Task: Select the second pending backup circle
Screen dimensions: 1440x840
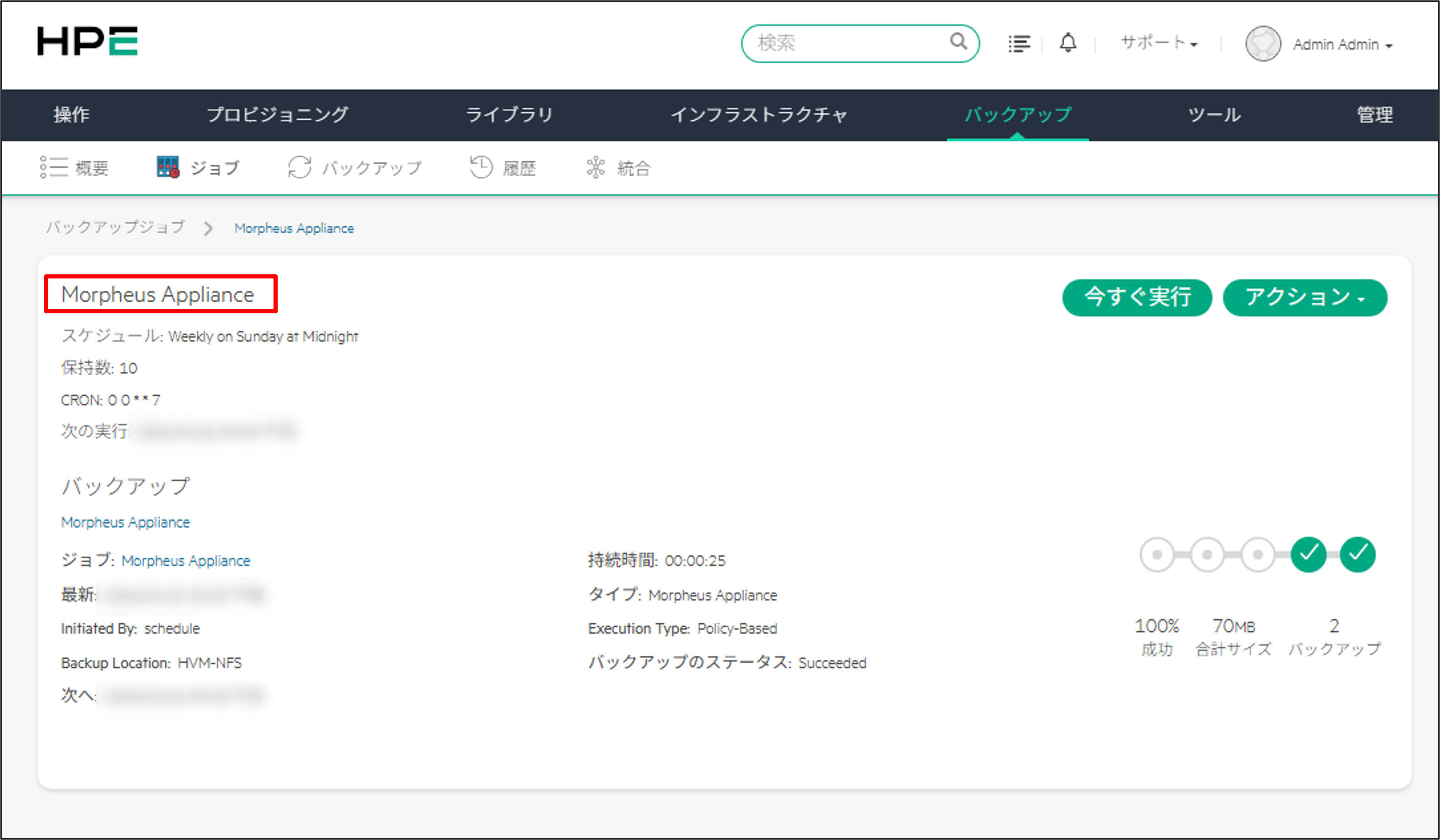Action: 1207,554
